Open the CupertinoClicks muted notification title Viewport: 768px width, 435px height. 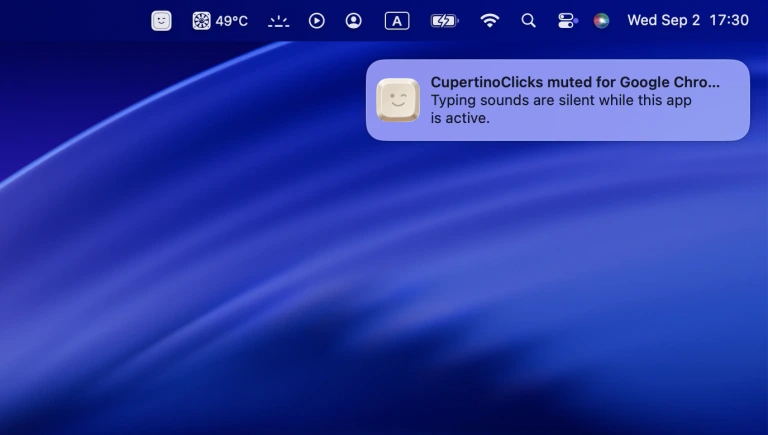tap(575, 82)
